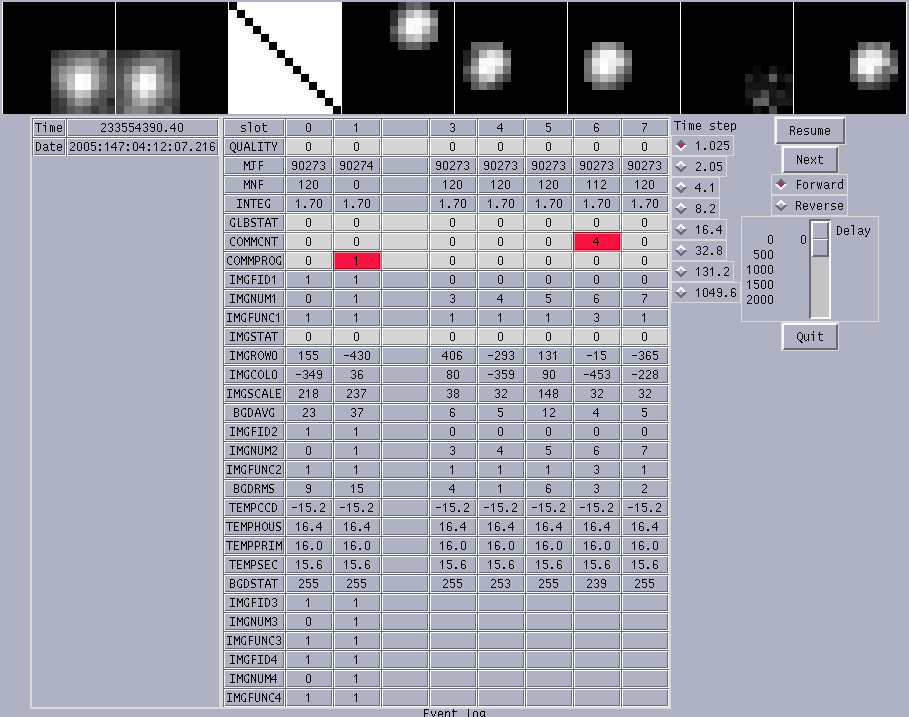This screenshot has height=717, width=909.
Task: Click the IMGFUNC1 value 3
Action: click(597, 318)
